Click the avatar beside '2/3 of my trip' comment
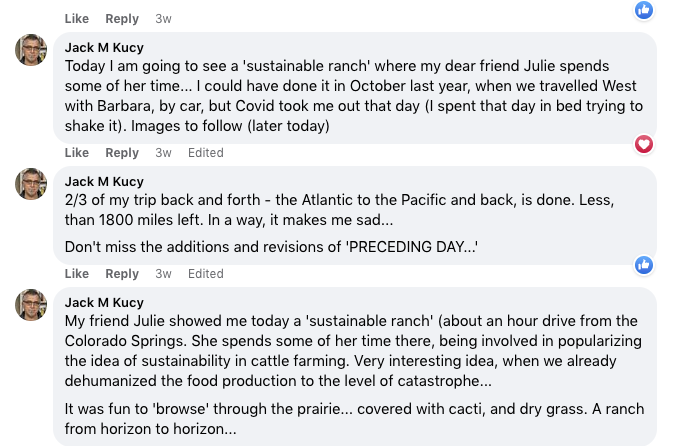 tap(31, 183)
